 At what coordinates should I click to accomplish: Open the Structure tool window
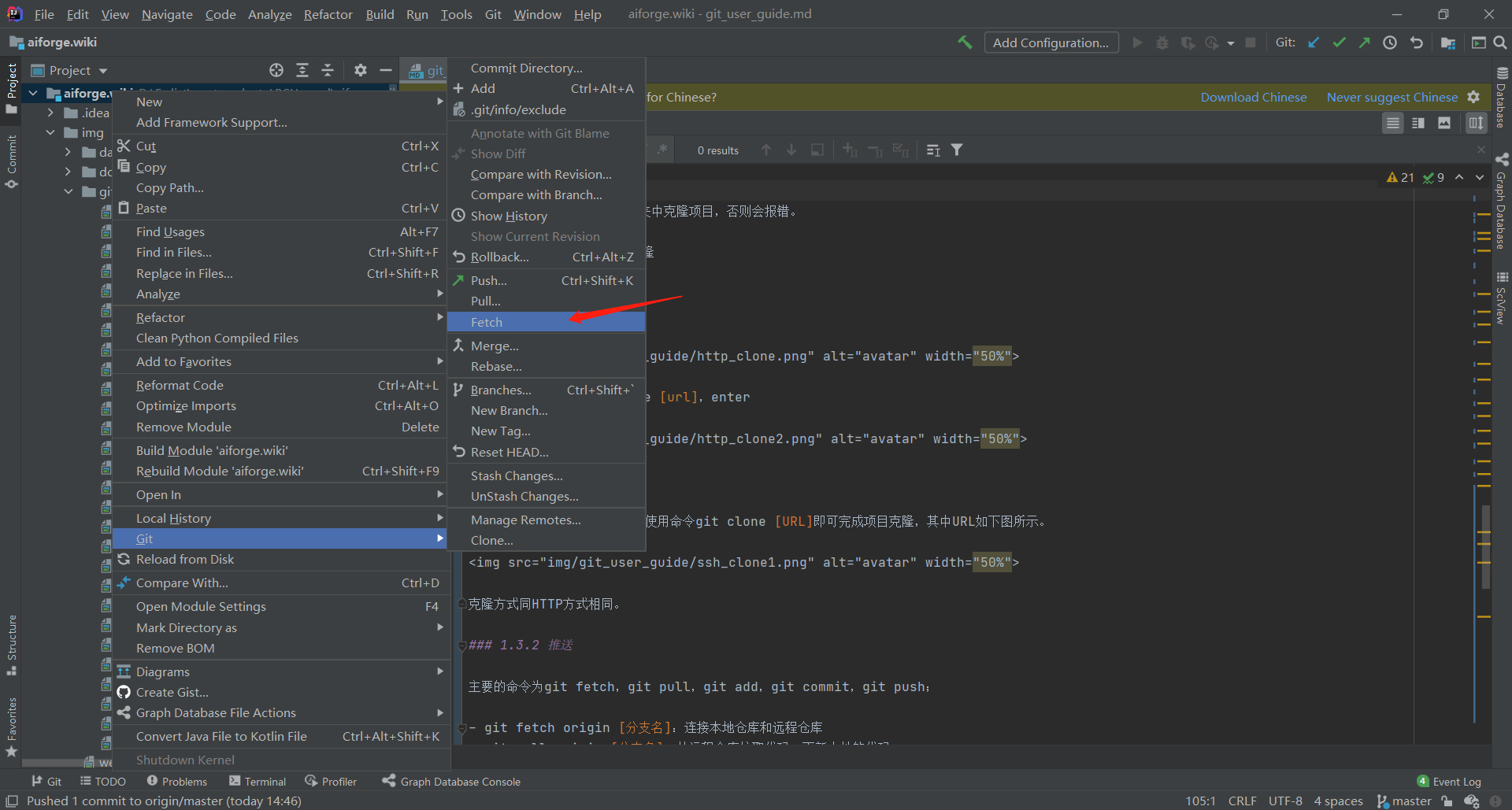tap(11, 645)
